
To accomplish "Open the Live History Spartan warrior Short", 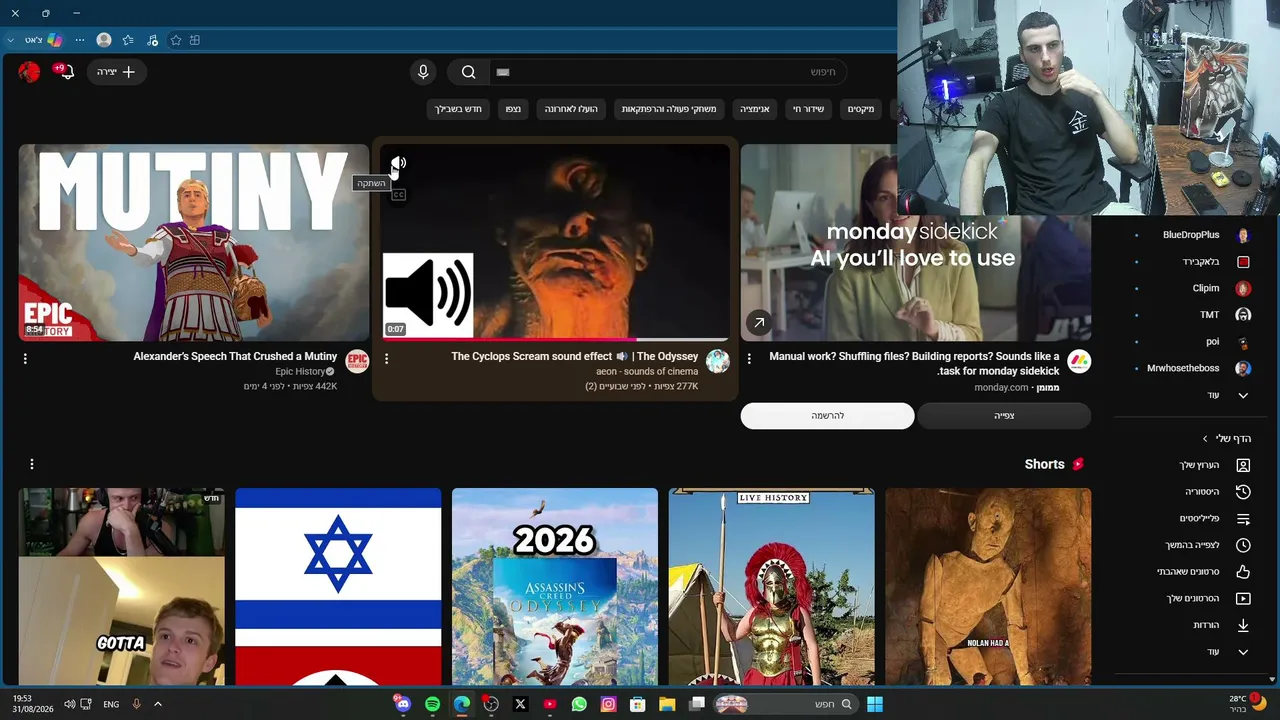I will click(x=771, y=586).
